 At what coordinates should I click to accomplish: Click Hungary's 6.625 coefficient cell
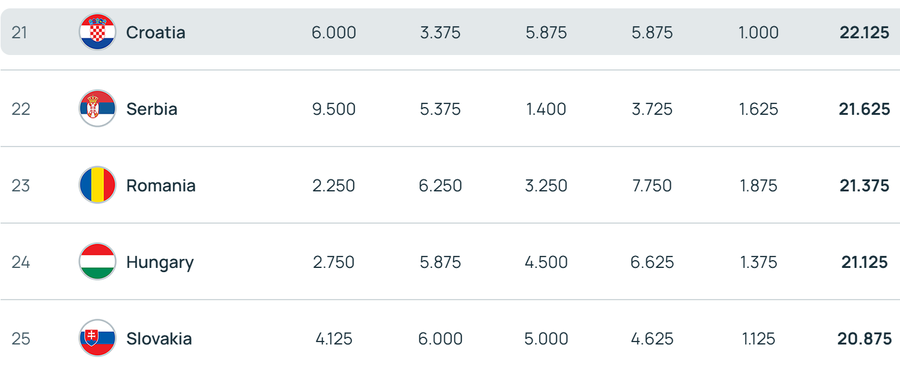[x=652, y=262]
